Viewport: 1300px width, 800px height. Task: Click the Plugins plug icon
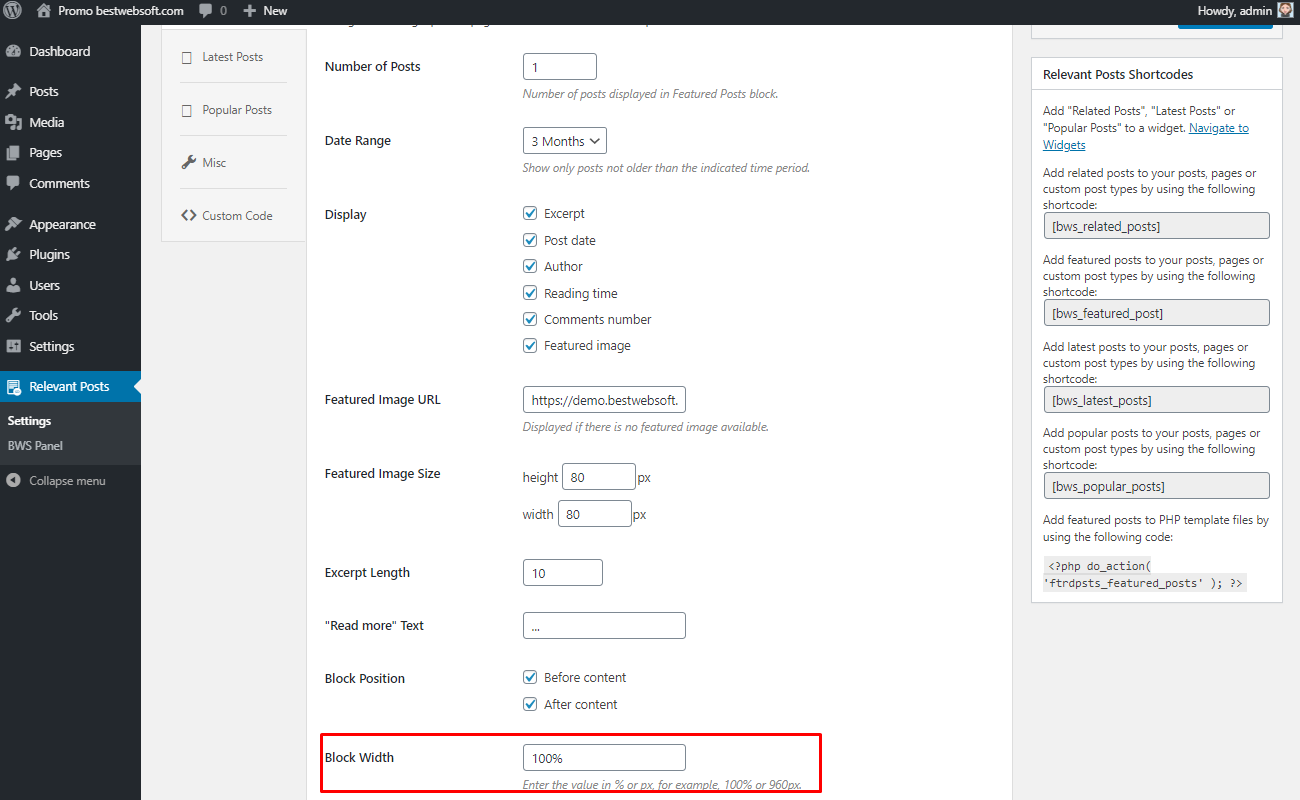click(x=13, y=254)
